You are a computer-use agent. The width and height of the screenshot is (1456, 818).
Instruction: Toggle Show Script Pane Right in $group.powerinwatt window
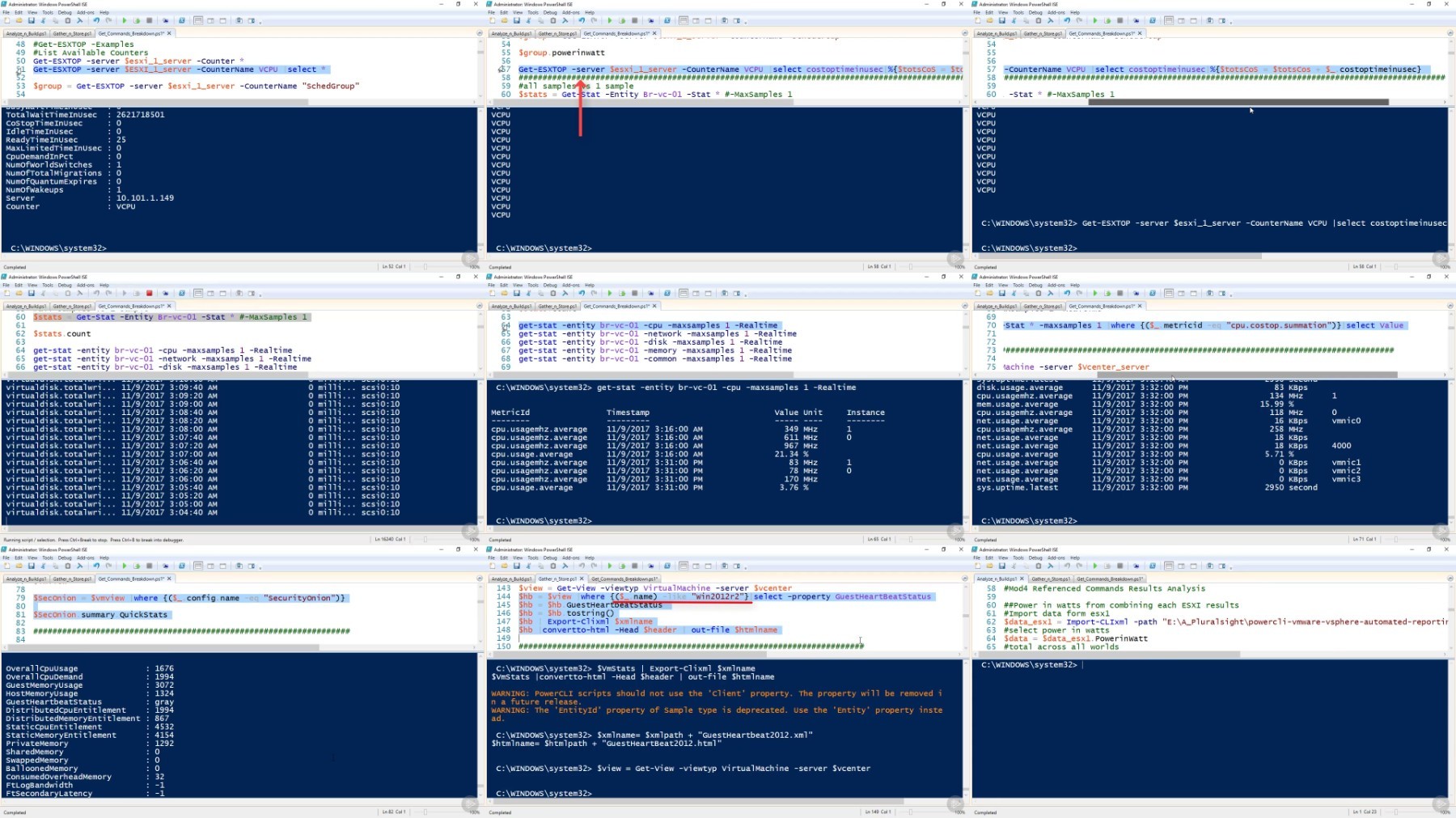click(x=696, y=21)
